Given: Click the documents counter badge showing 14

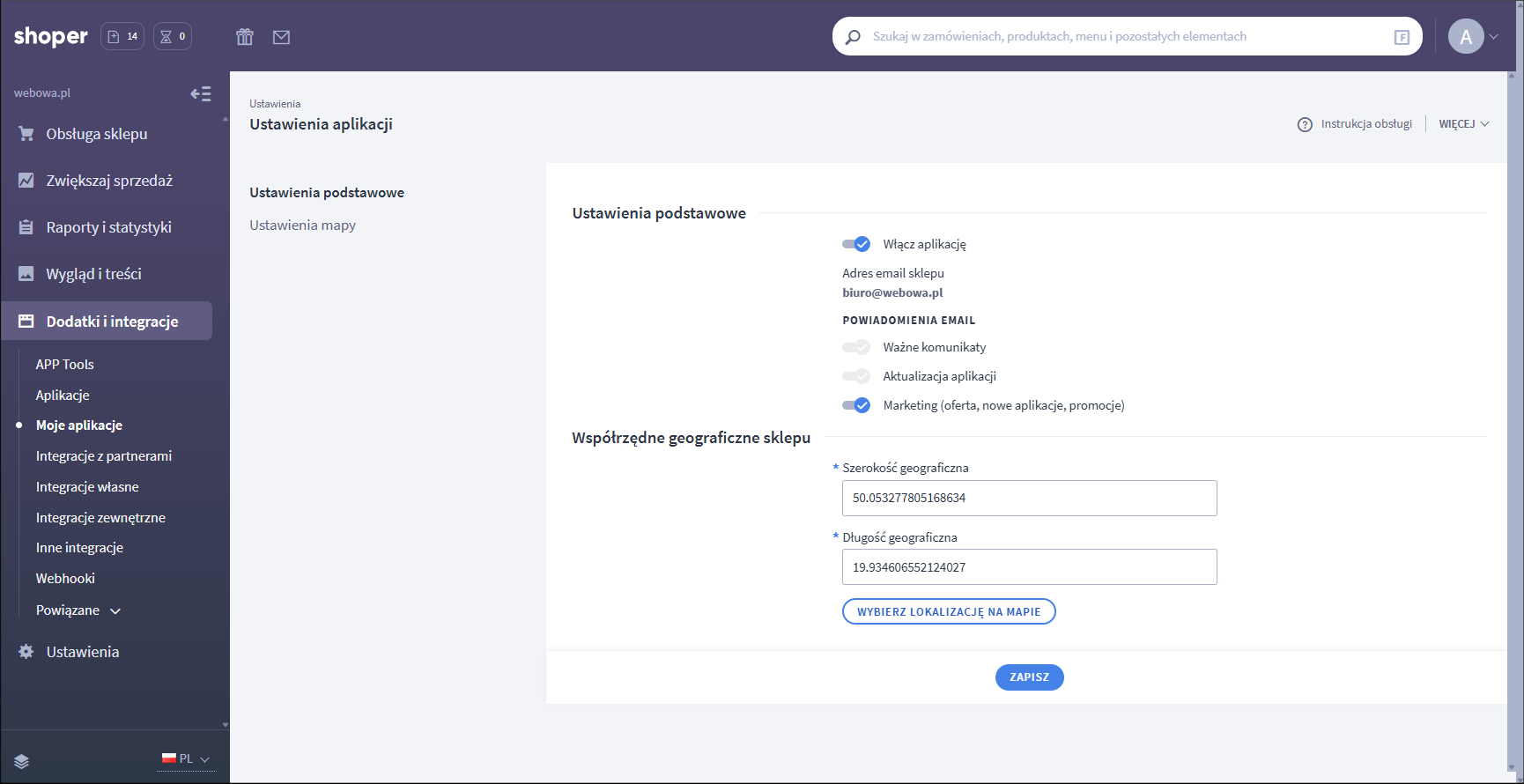Looking at the screenshot, I should (x=122, y=36).
